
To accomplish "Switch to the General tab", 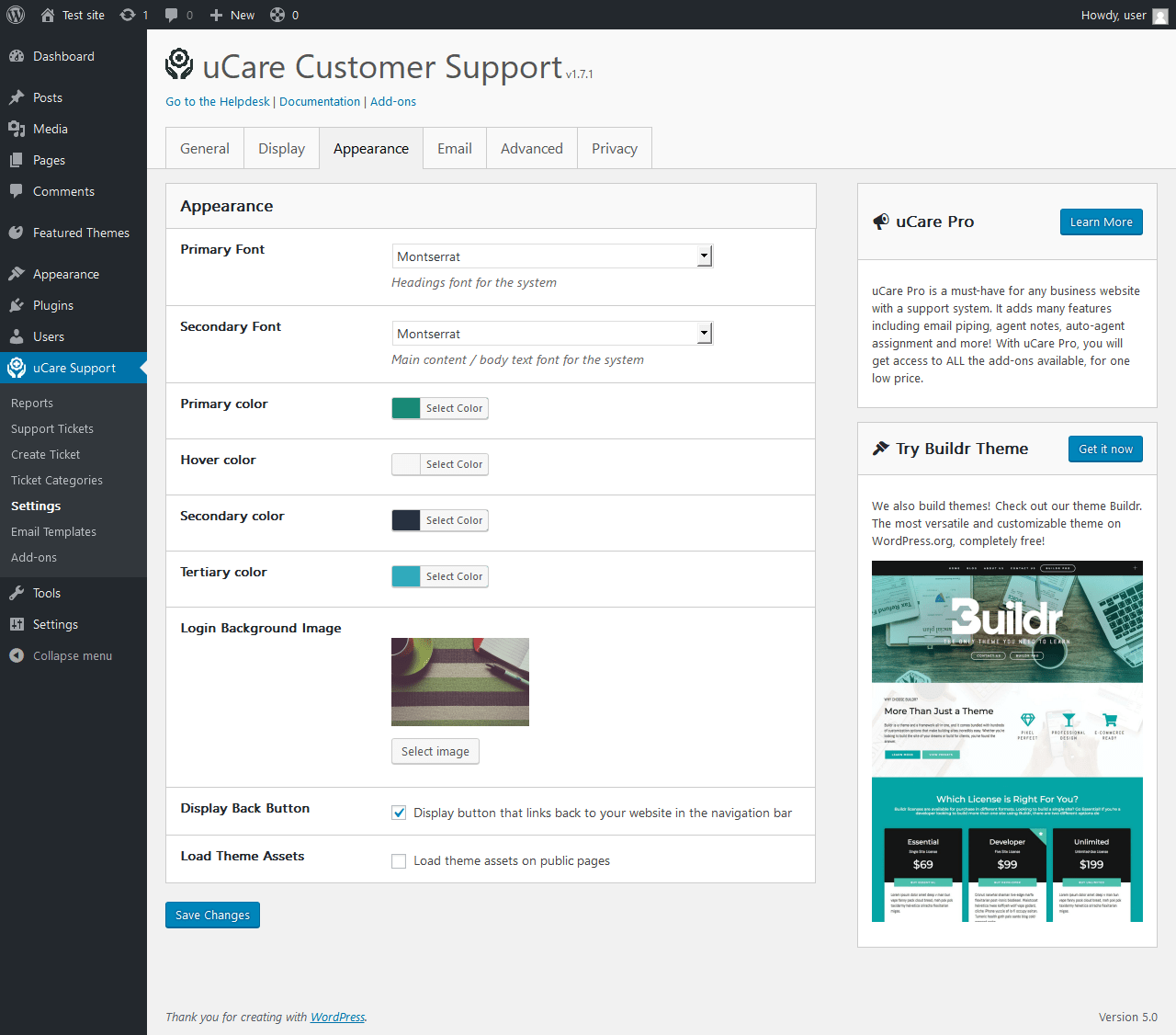I will 205,149.
